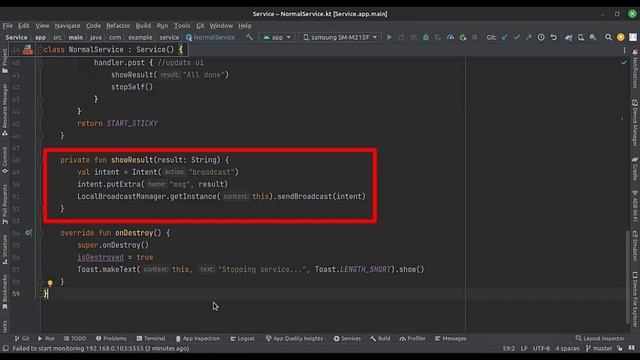Open the Git tool window tab
Image resolution: width=640 pixels, height=360 pixels.
pyautogui.click(x=22, y=338)
